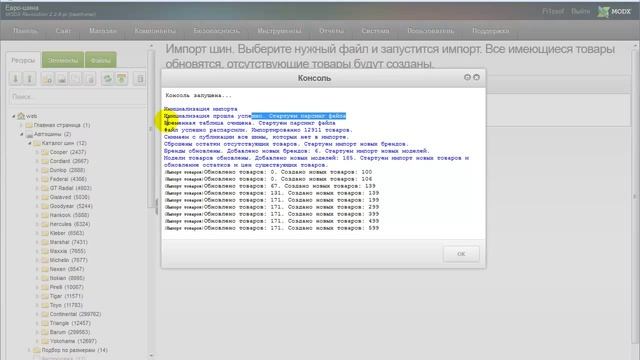The height and width of the screenshot is (360, 640).
Task: Expand the Kleber tree node
Action: coord(37,233)
